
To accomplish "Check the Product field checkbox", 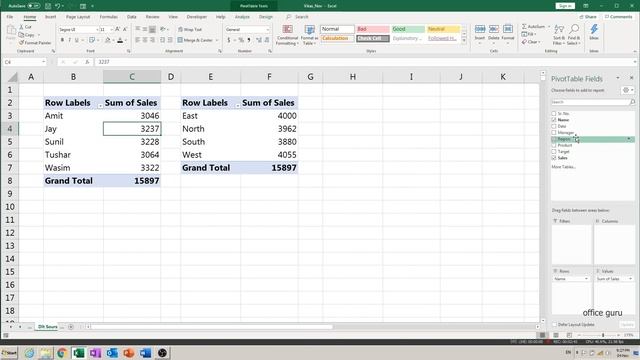I will [x=554, y=145].
